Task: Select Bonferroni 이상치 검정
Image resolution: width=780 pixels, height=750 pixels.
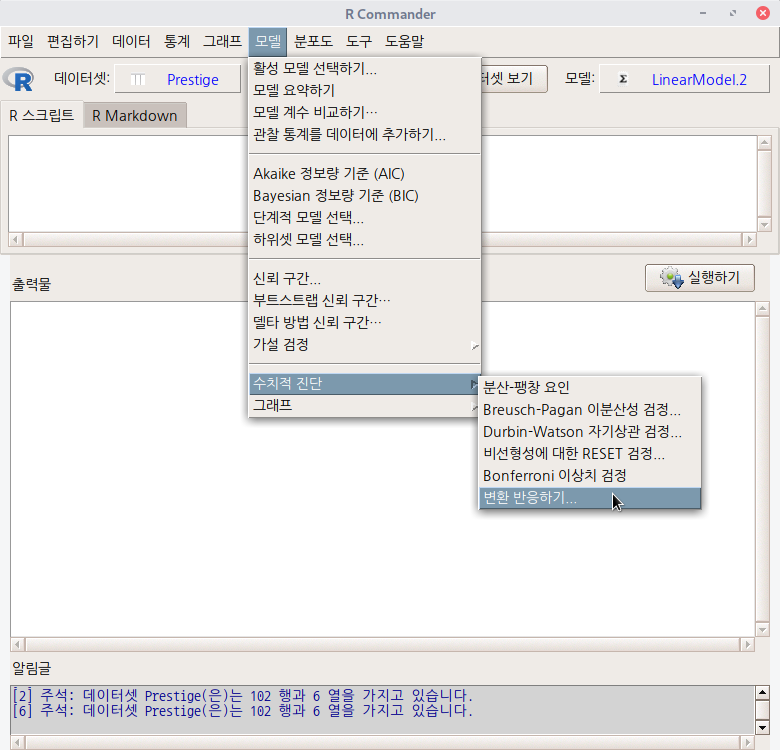Action: click(590, 475)
